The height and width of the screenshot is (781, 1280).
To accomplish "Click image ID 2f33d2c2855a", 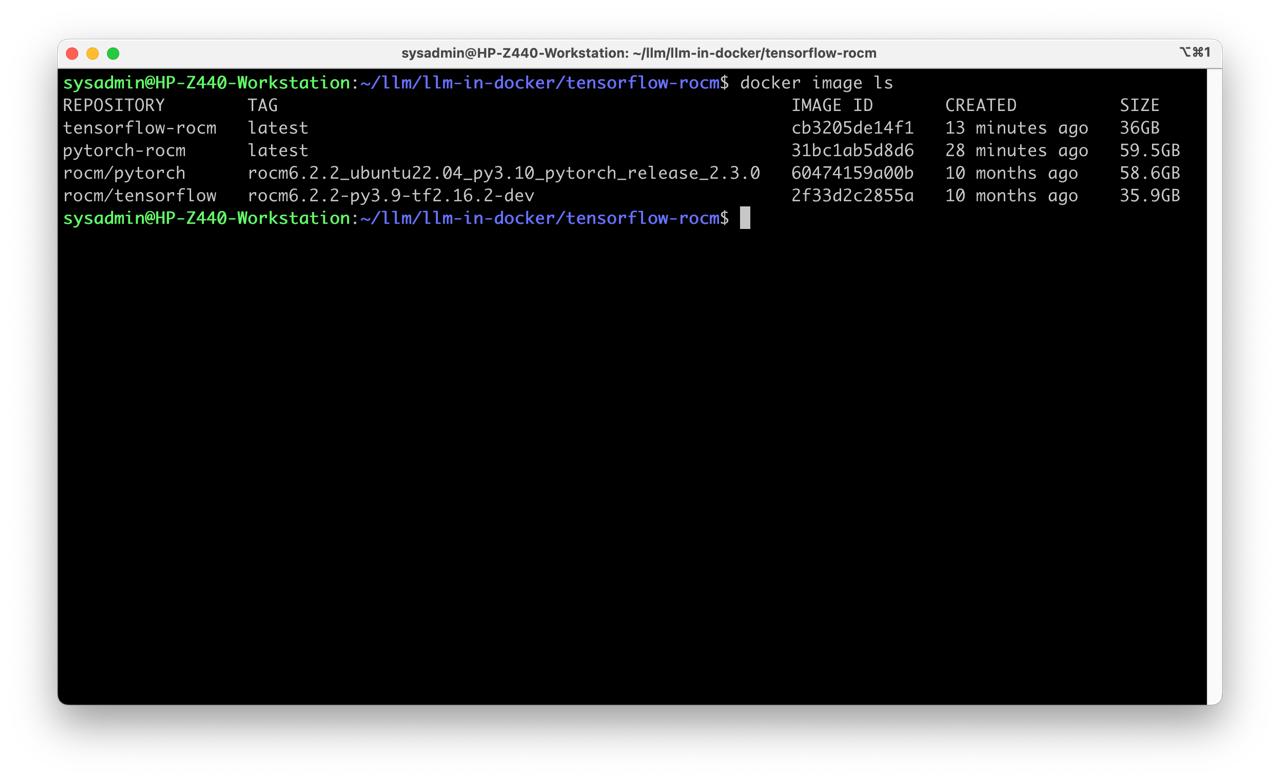I will coord(853,195).
